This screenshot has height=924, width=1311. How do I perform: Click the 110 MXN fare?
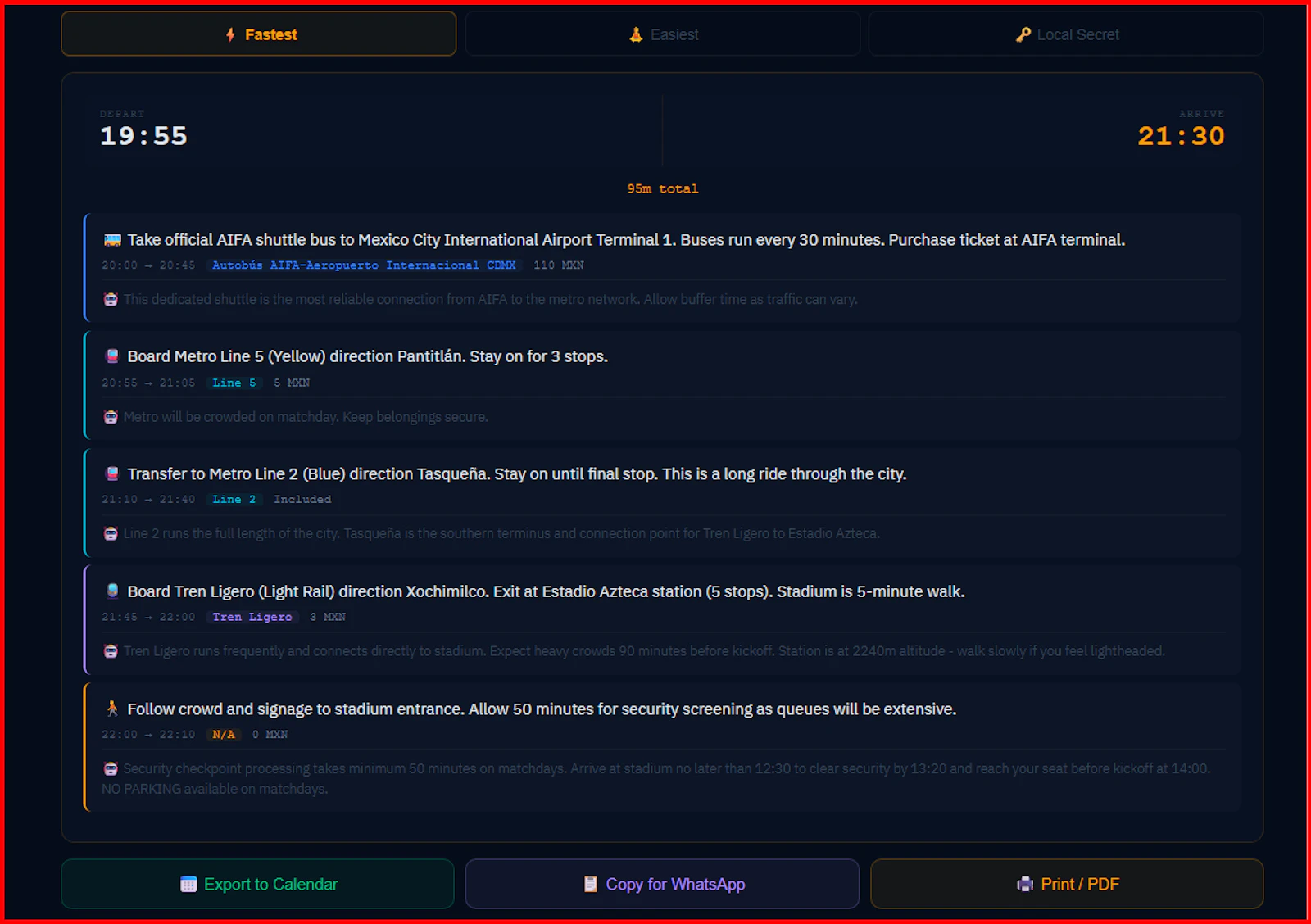coord(559,265)
